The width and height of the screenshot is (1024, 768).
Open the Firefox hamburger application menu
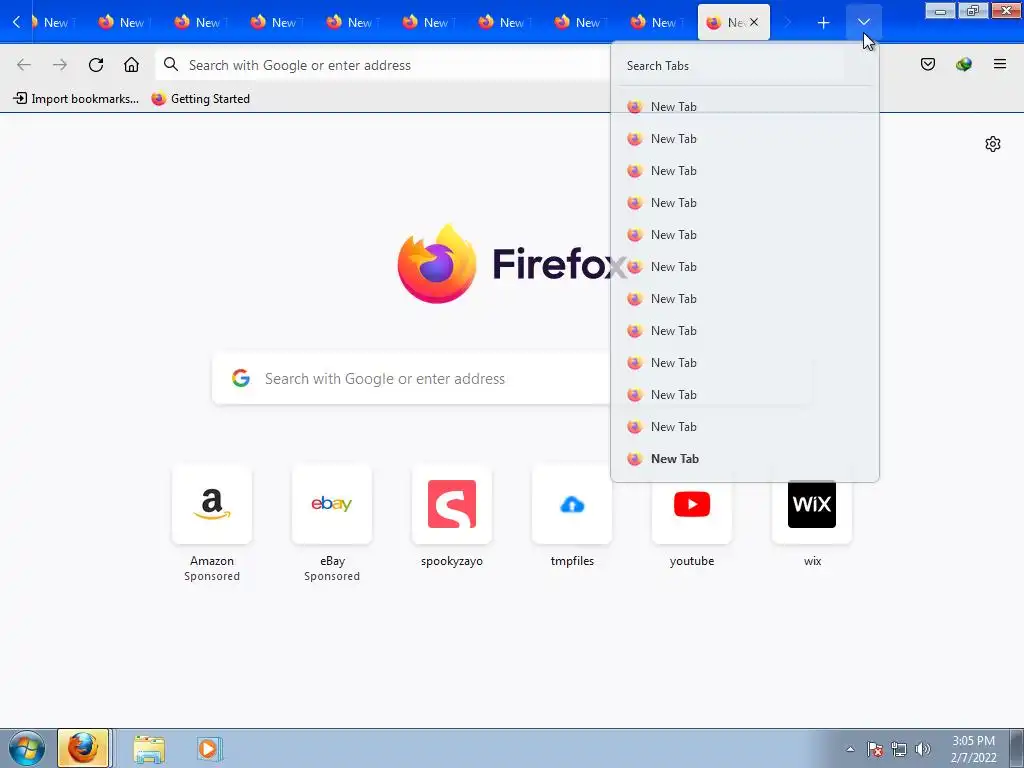click(x=999, y=64)
